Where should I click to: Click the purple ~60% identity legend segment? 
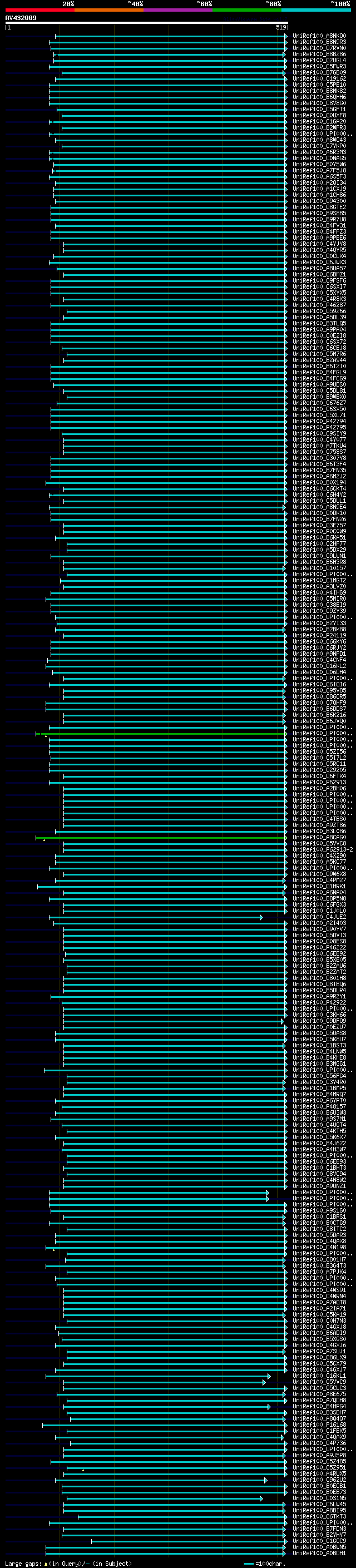pos(177,10)
